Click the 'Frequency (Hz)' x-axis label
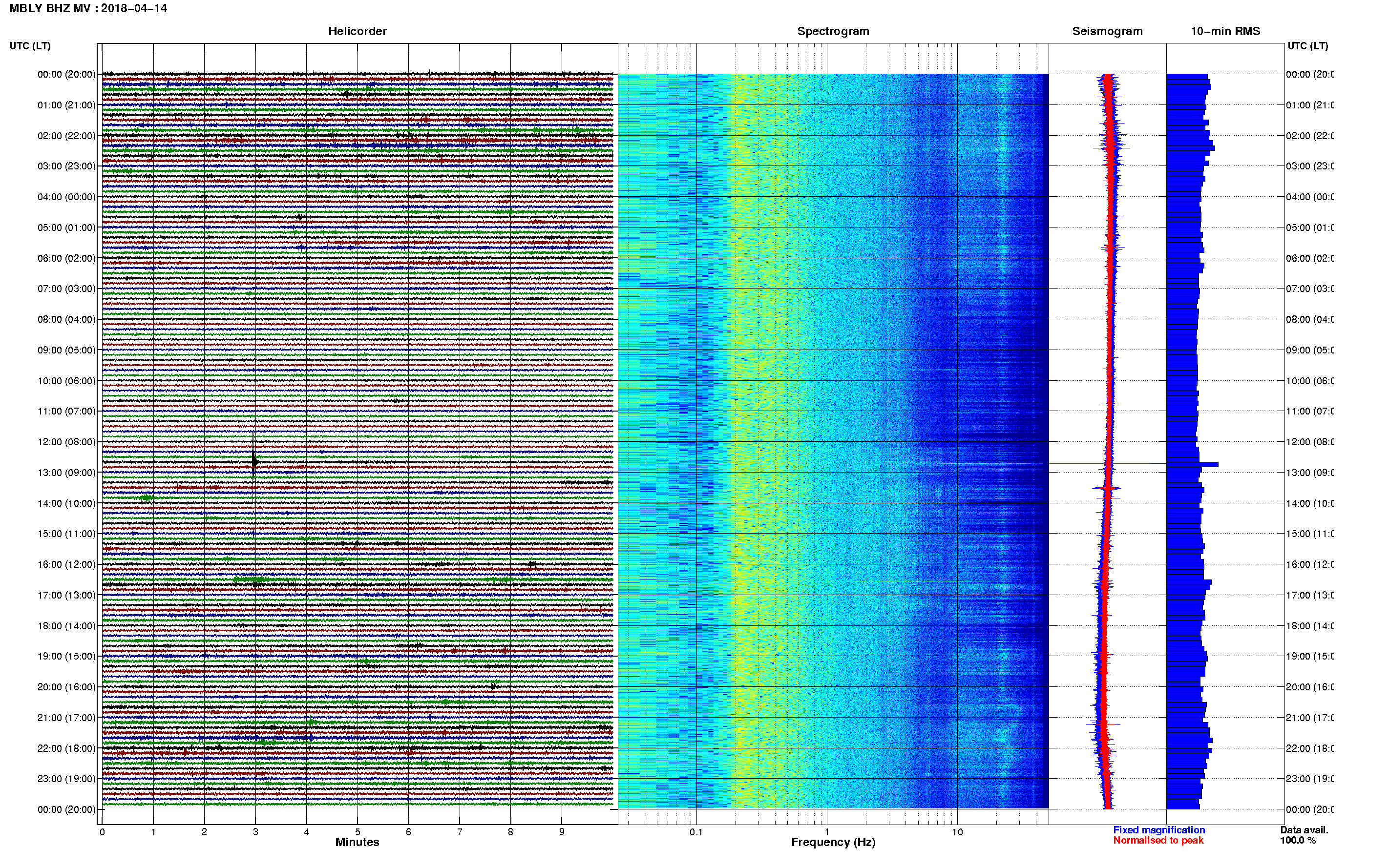 (833, 842)
